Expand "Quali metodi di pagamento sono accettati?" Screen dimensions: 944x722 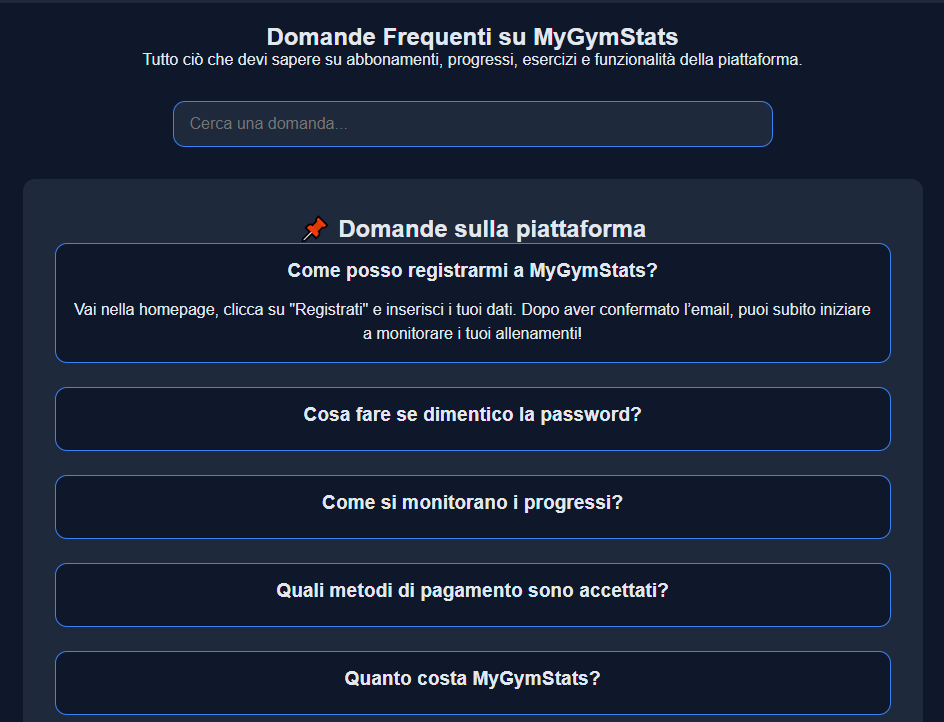tap(472, 595)
